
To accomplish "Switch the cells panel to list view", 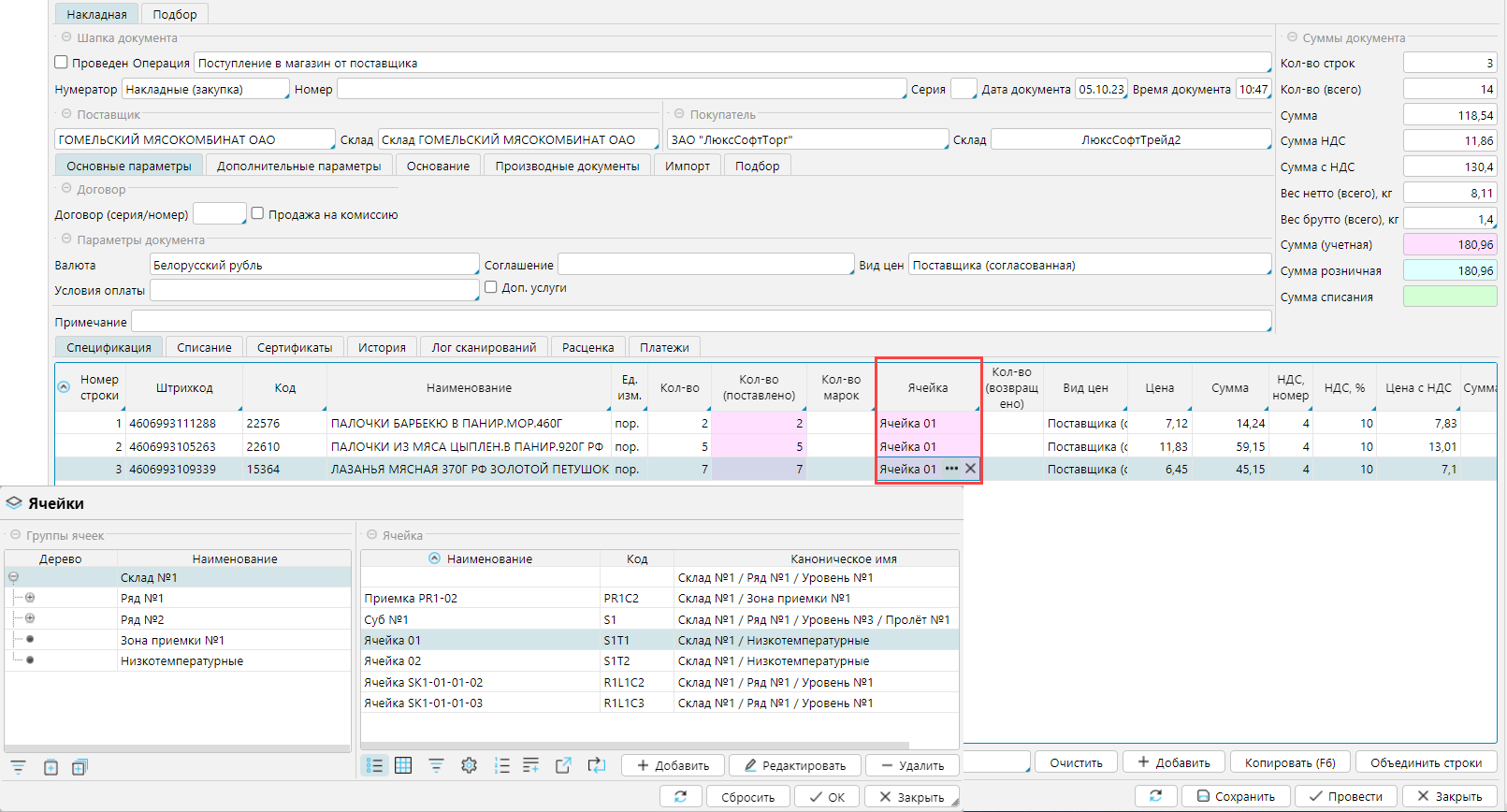I will point(375,765).
